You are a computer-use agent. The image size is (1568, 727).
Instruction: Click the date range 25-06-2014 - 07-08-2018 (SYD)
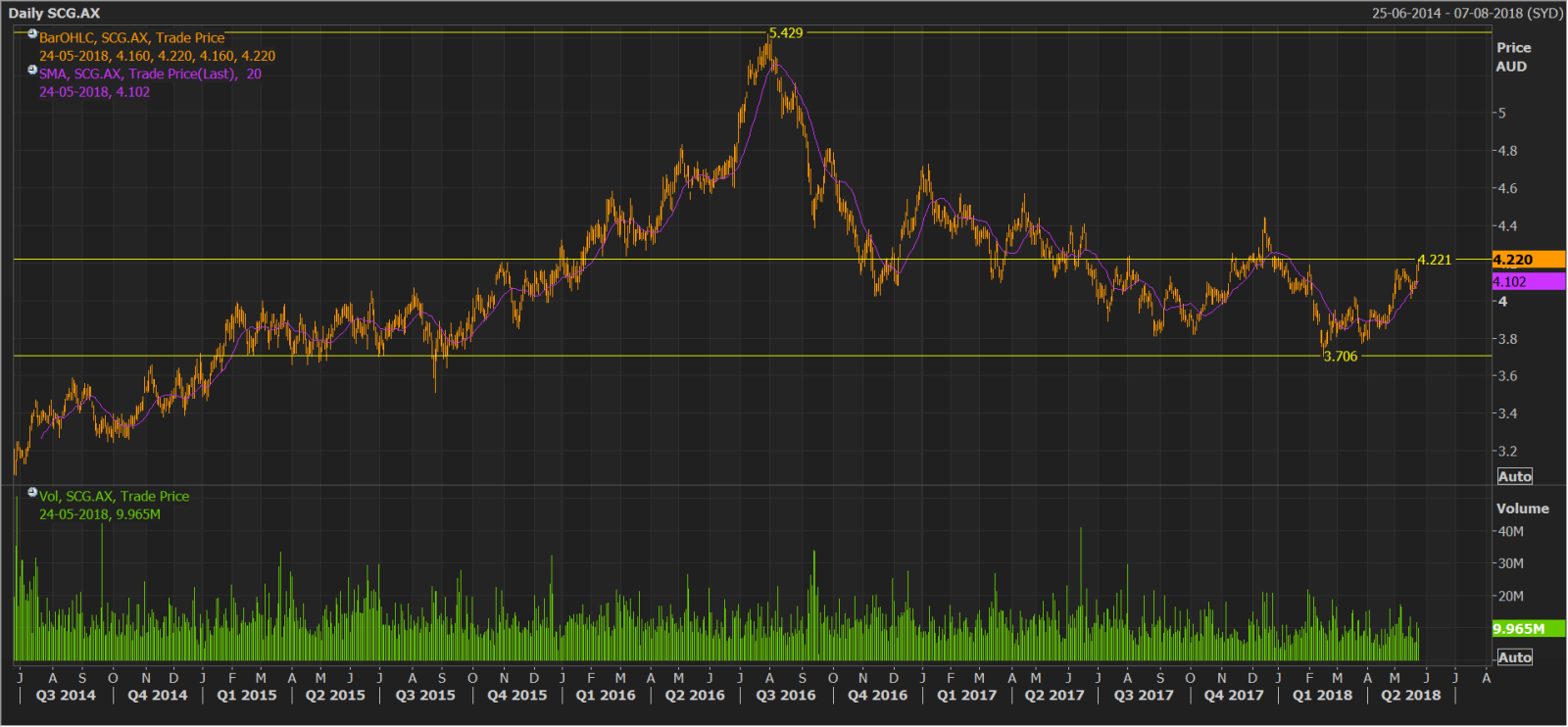click(1467, 13)
